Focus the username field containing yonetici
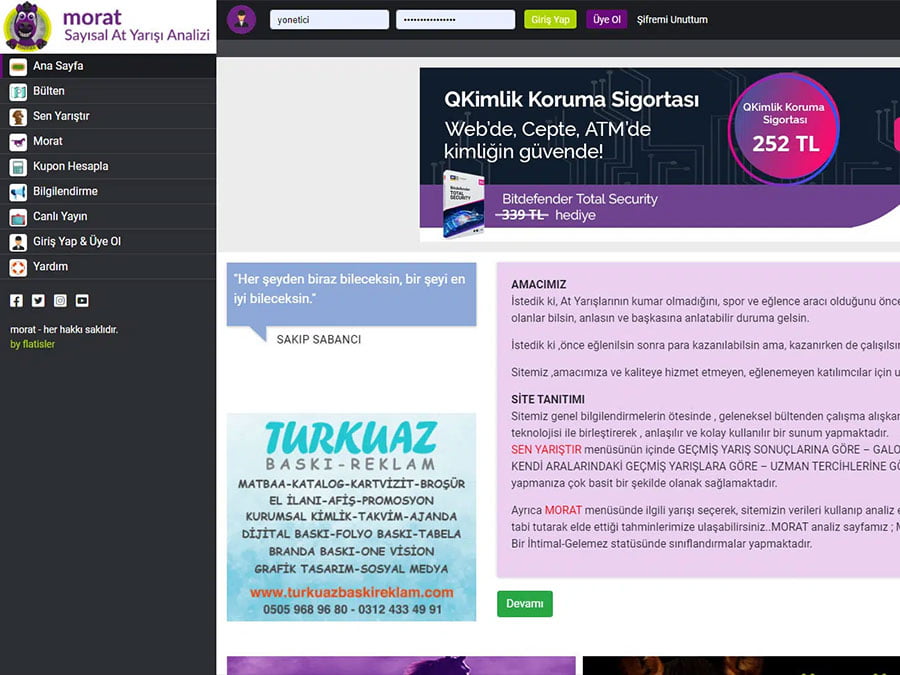Image resolution: width=900 pixels, height=675 pixels. click(x=329, y=20)
